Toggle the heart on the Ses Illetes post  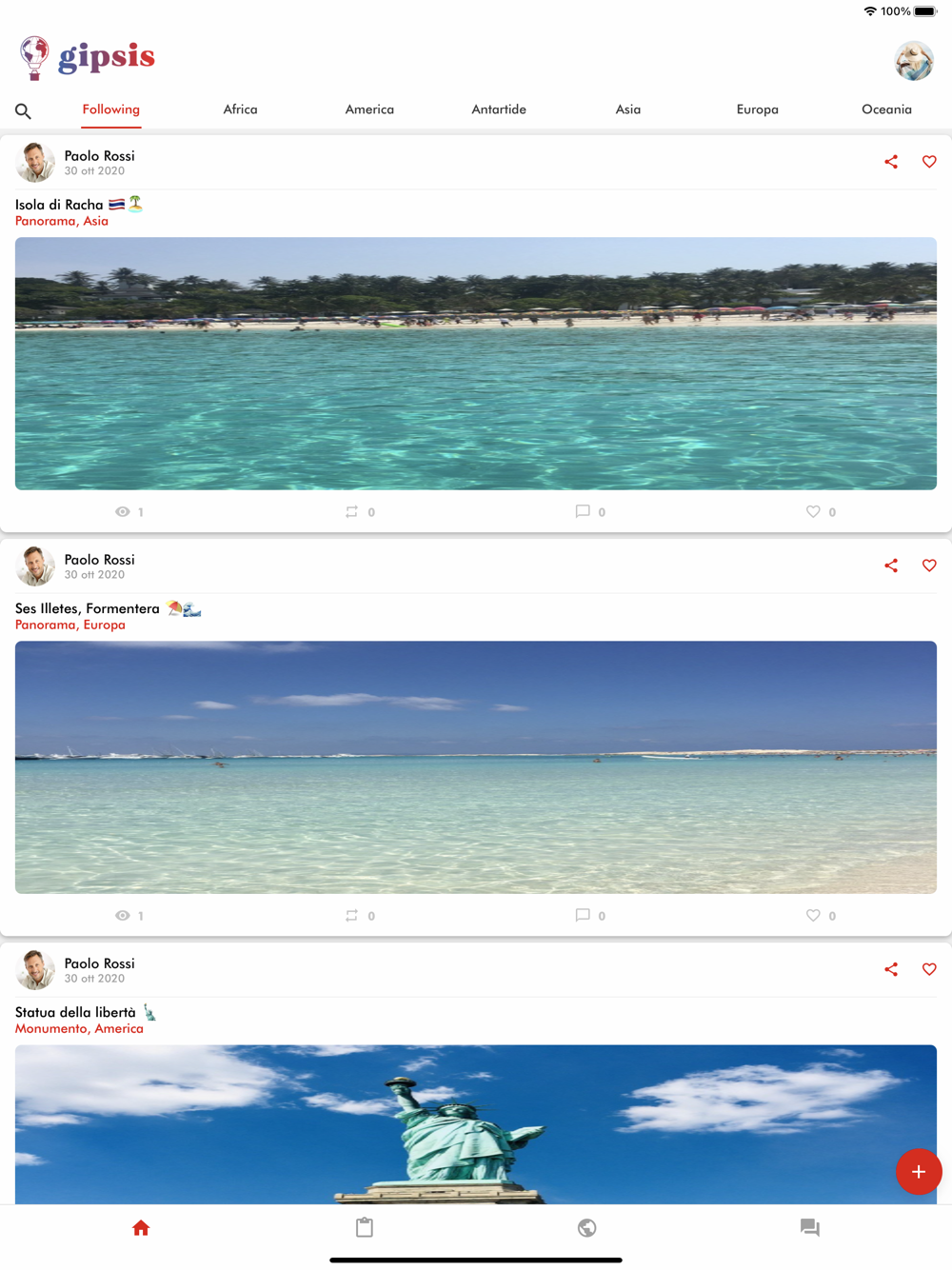coord(929,566)
